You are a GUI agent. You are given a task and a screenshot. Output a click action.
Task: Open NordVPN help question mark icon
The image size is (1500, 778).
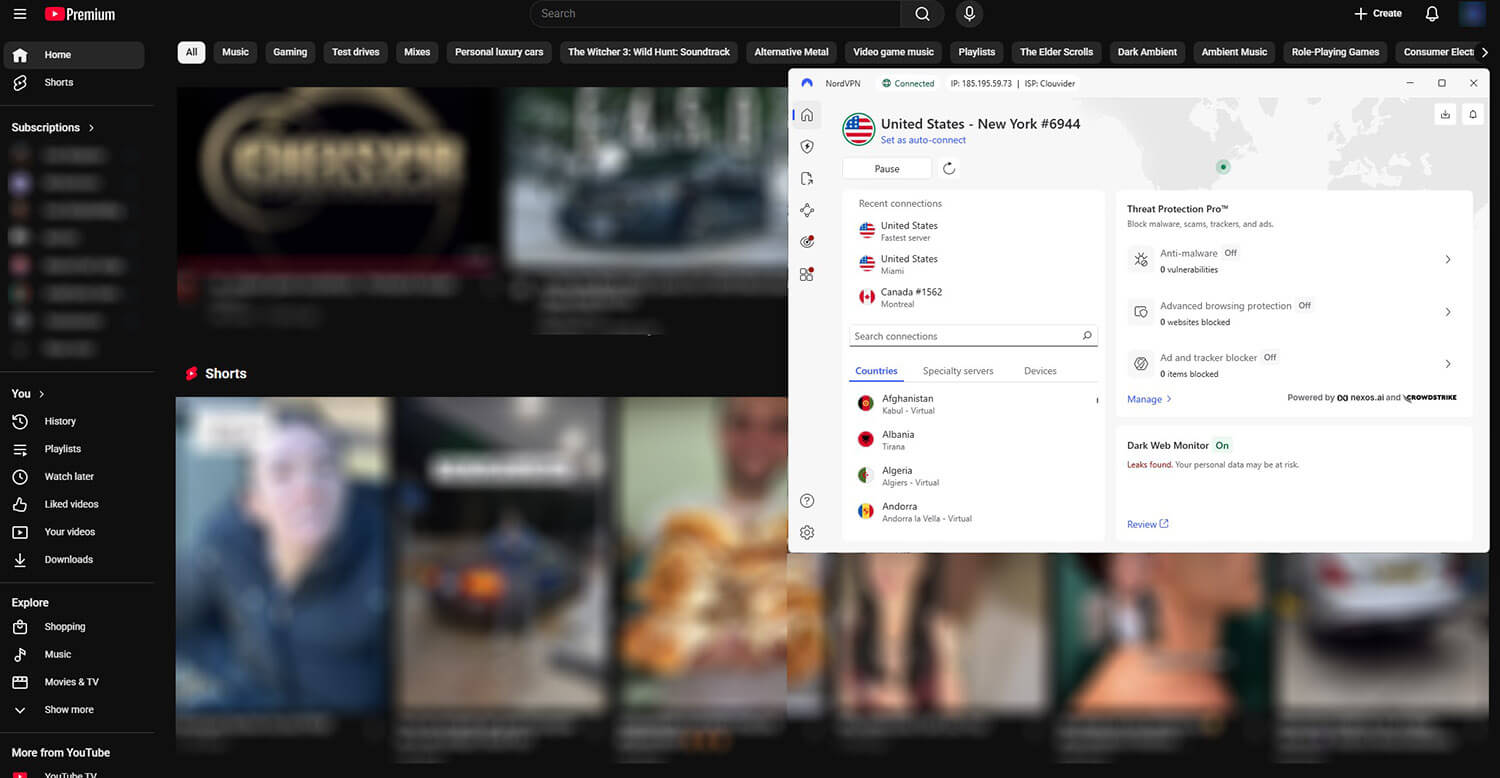(807, 501)
